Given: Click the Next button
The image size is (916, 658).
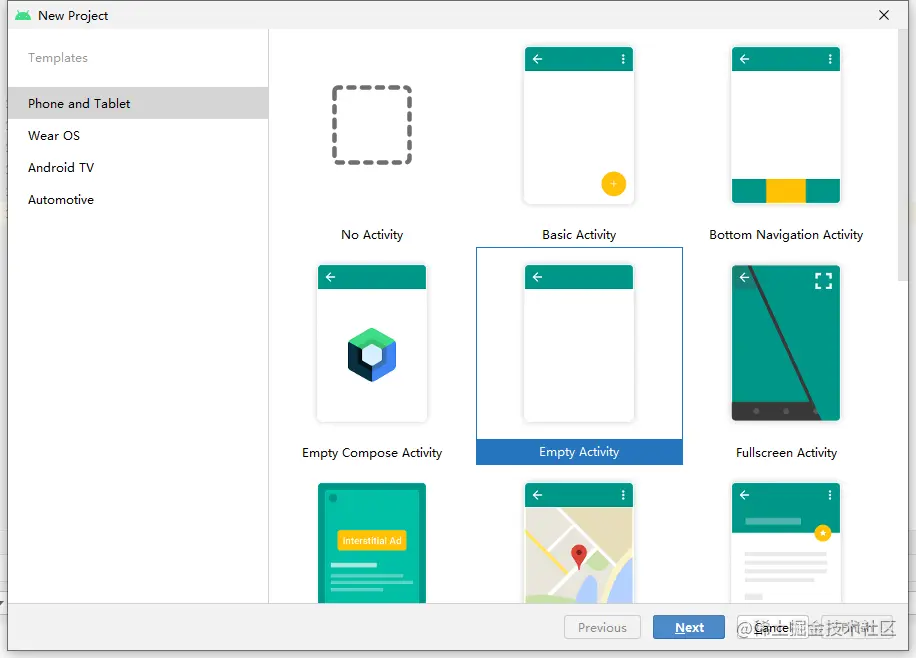Looking at the screenshot, I should pyautogui.click(x=689, y=627).
